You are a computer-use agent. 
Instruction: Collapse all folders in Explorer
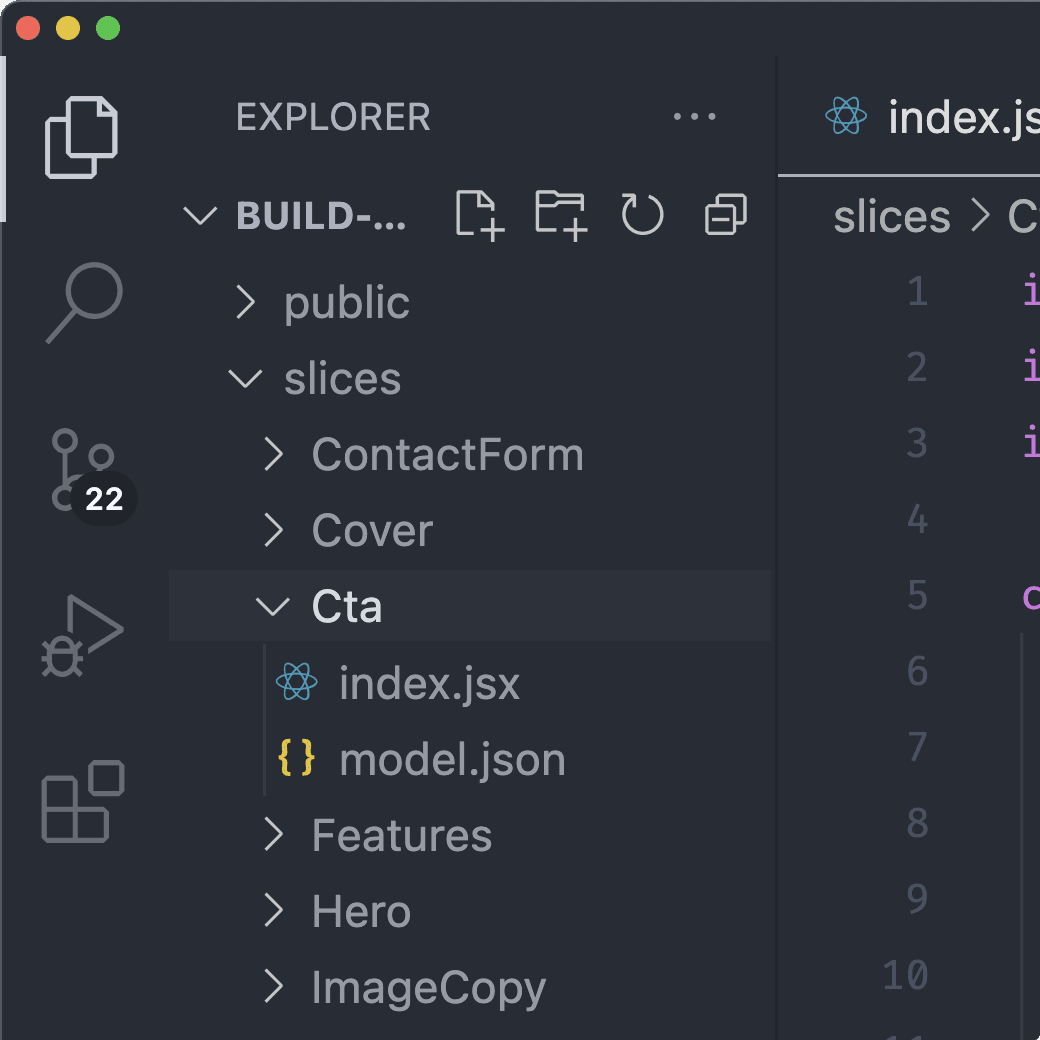[726, 214]
